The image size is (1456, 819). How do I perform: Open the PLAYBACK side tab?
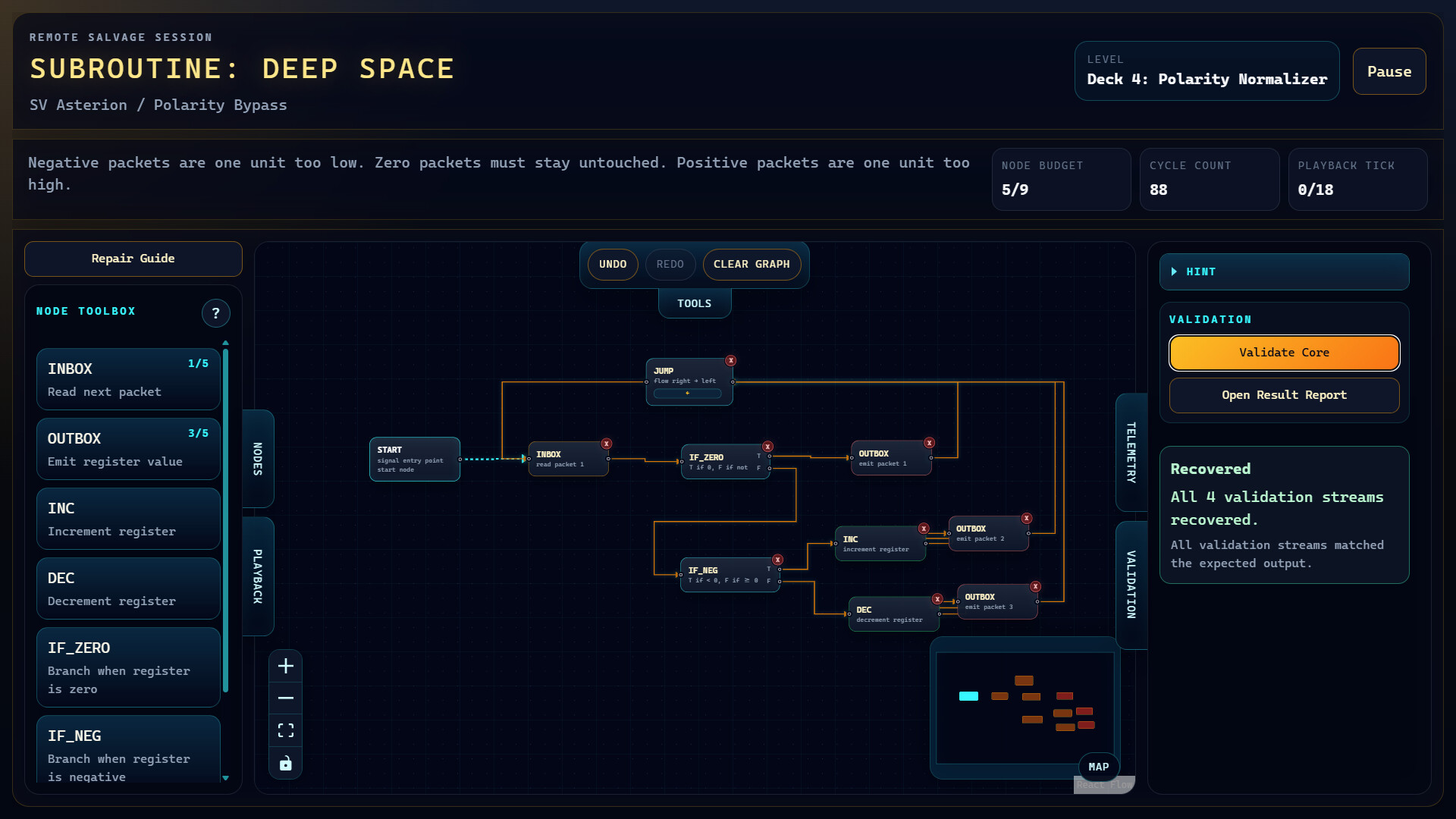258,576
